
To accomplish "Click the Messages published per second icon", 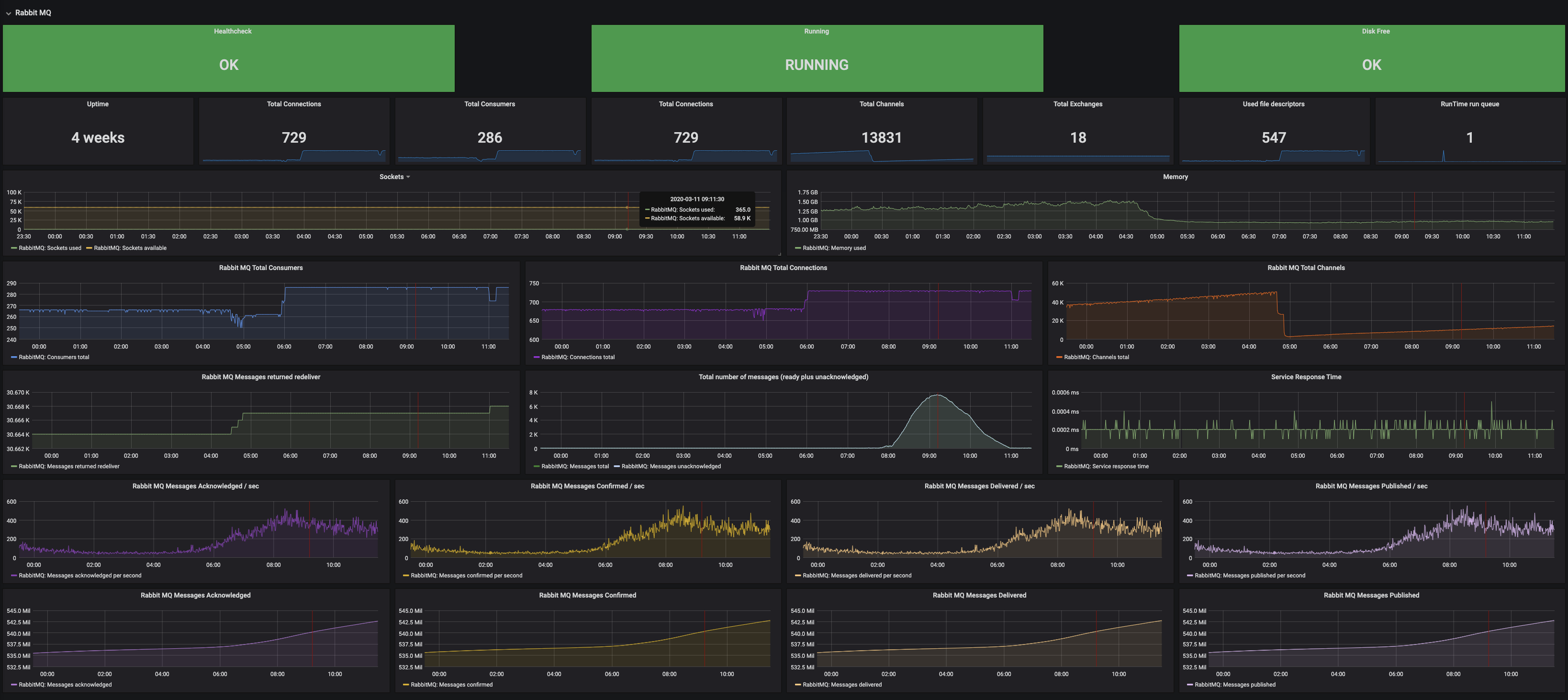I will click(1190, 575).
